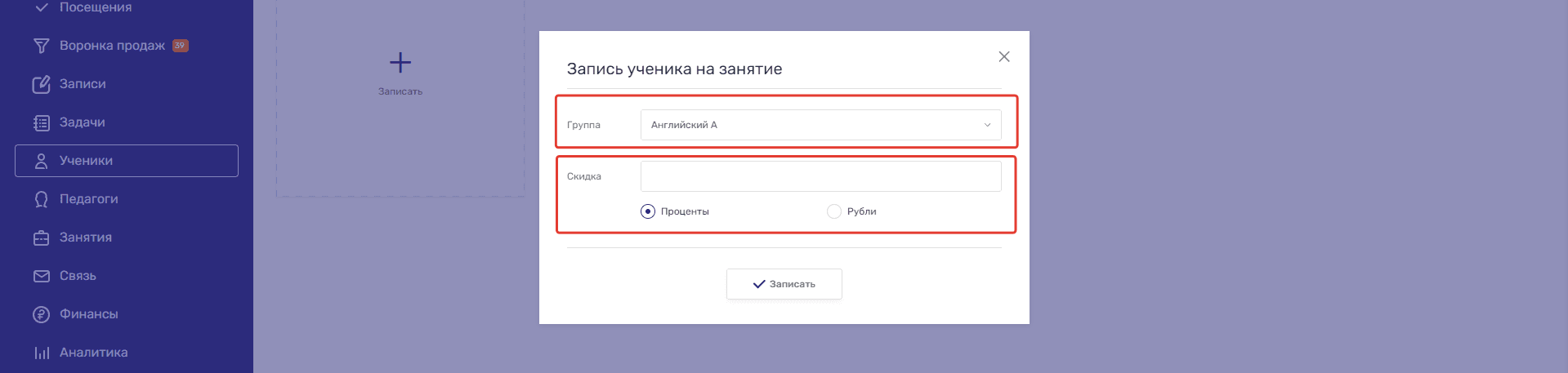Open the Посещения menu item
1568x373 pixels.
click(x=95, y=7)
